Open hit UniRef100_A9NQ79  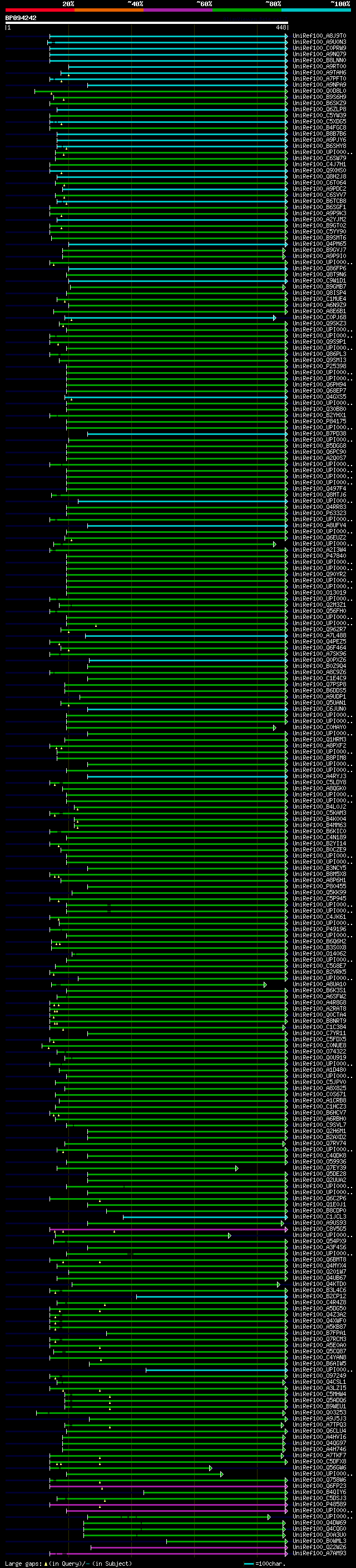[x=319, y=54]
